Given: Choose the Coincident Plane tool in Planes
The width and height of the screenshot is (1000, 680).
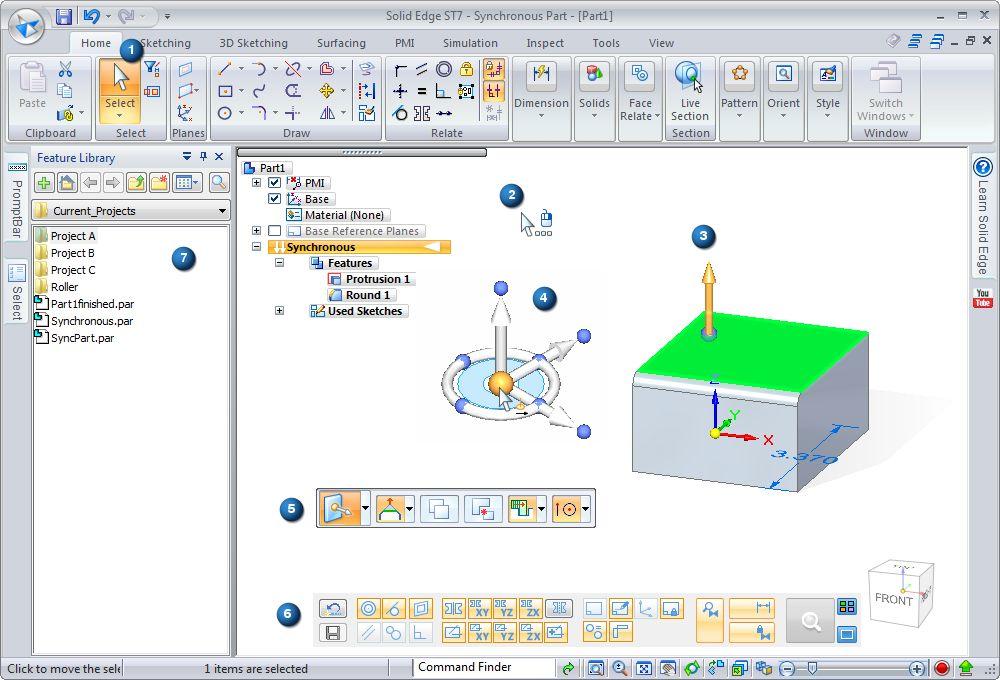Looking at the screenshot, I should [x=186, y=69].
